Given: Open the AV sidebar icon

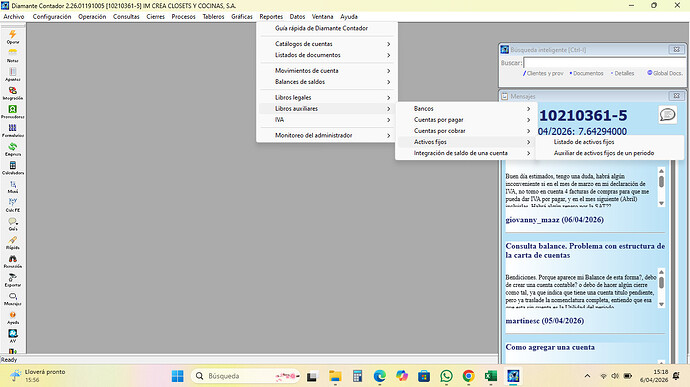Looking at the screenshot, I should click(13, 335).
